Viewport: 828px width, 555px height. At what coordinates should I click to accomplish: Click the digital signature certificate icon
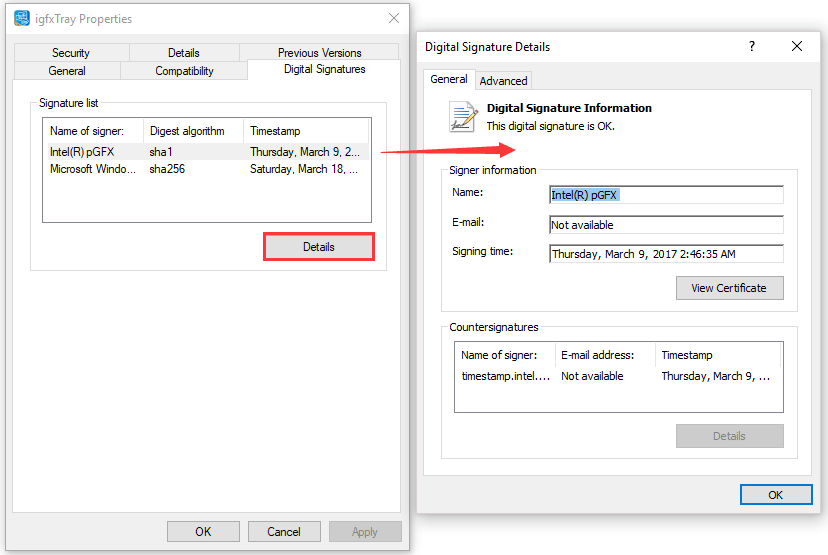point(462,117)
